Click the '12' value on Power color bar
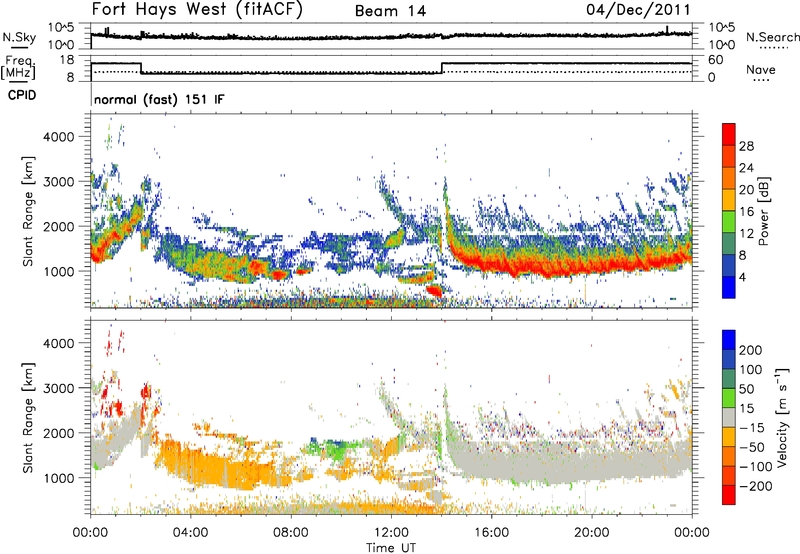 coord(746,234)
